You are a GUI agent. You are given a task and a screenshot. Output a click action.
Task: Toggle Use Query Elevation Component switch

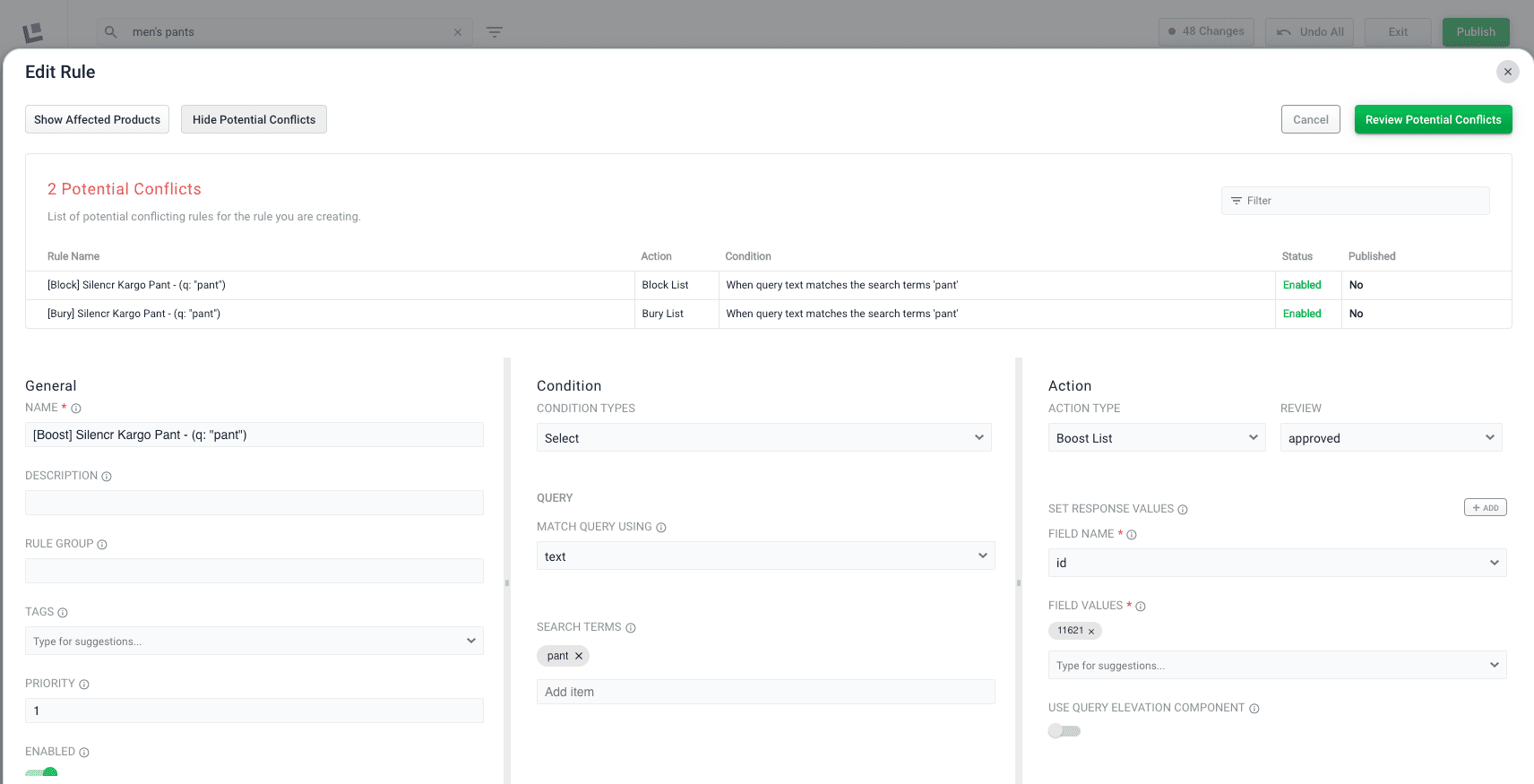1064,731
